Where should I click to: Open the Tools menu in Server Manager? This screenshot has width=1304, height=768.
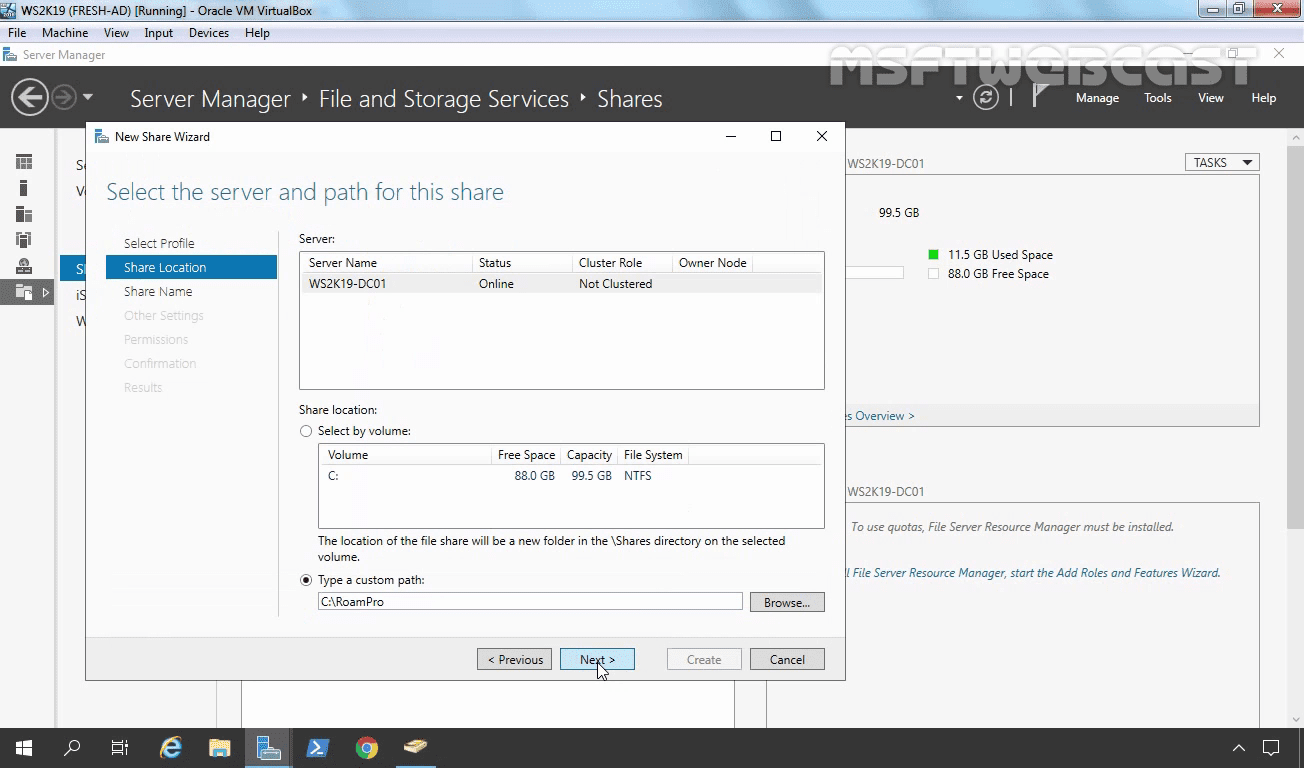(1158, 98)
